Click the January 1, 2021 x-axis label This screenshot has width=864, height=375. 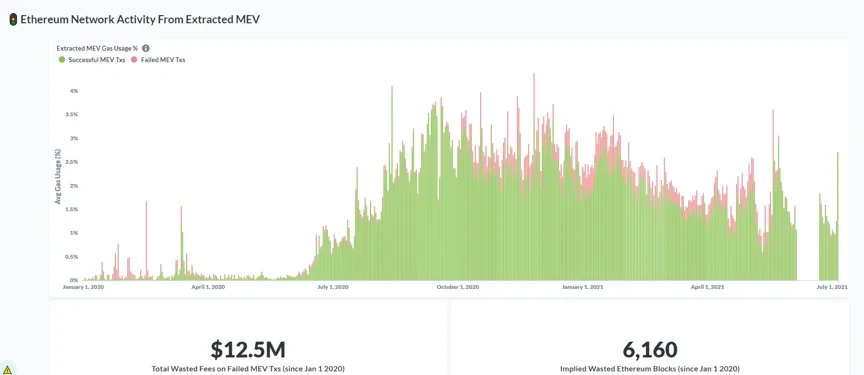(x=582, y=287)
